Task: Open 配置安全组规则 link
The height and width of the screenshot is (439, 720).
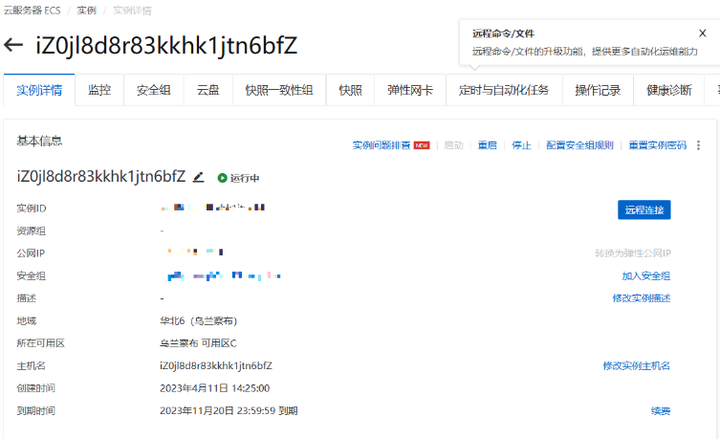Action: coord(579,145)
